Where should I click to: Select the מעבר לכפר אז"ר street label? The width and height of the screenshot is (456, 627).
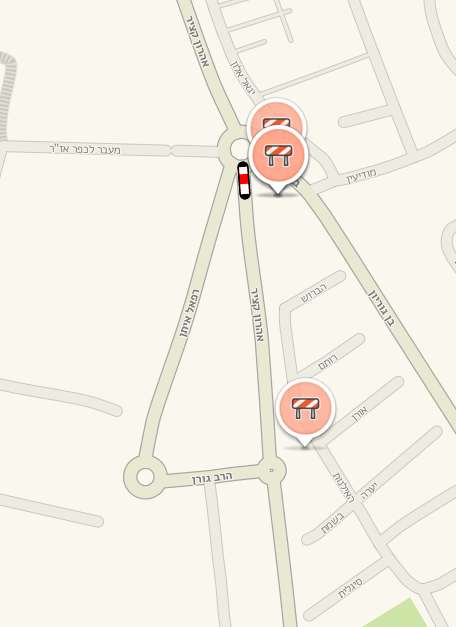tap(85, 149)
